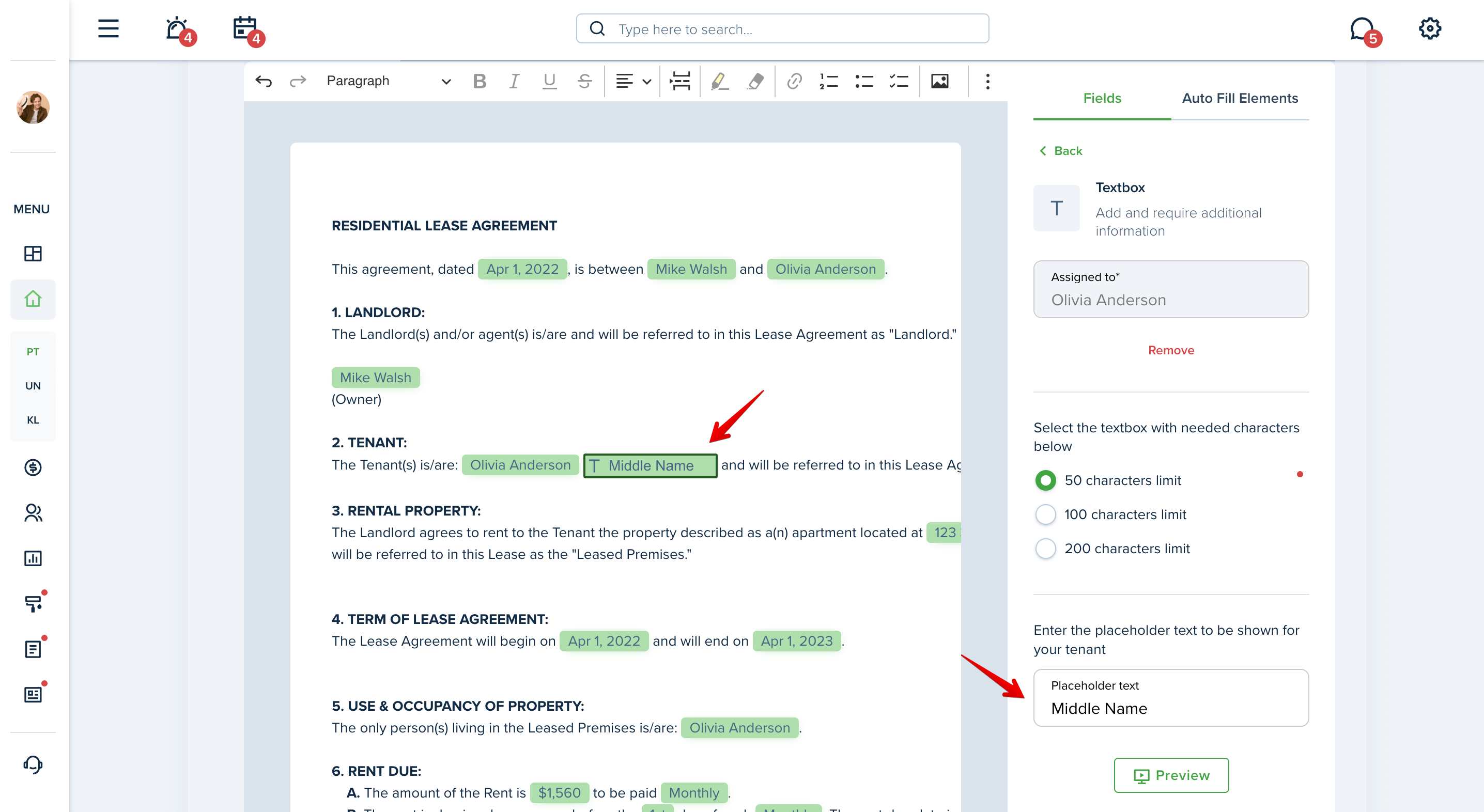
Task: Click Placeholder text input
Action: tap(1170, 697)
